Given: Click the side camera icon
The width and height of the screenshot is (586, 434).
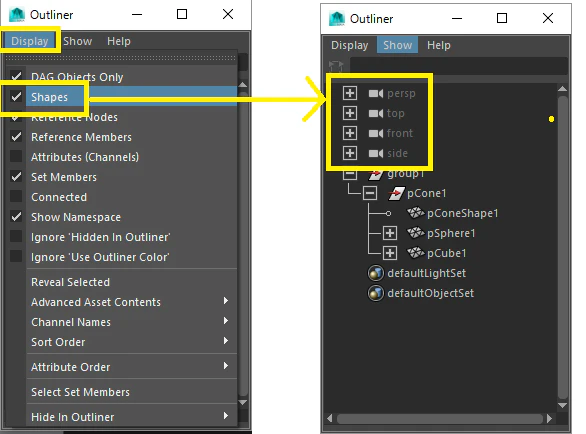Looking at the screenshot, I should 376,153.
